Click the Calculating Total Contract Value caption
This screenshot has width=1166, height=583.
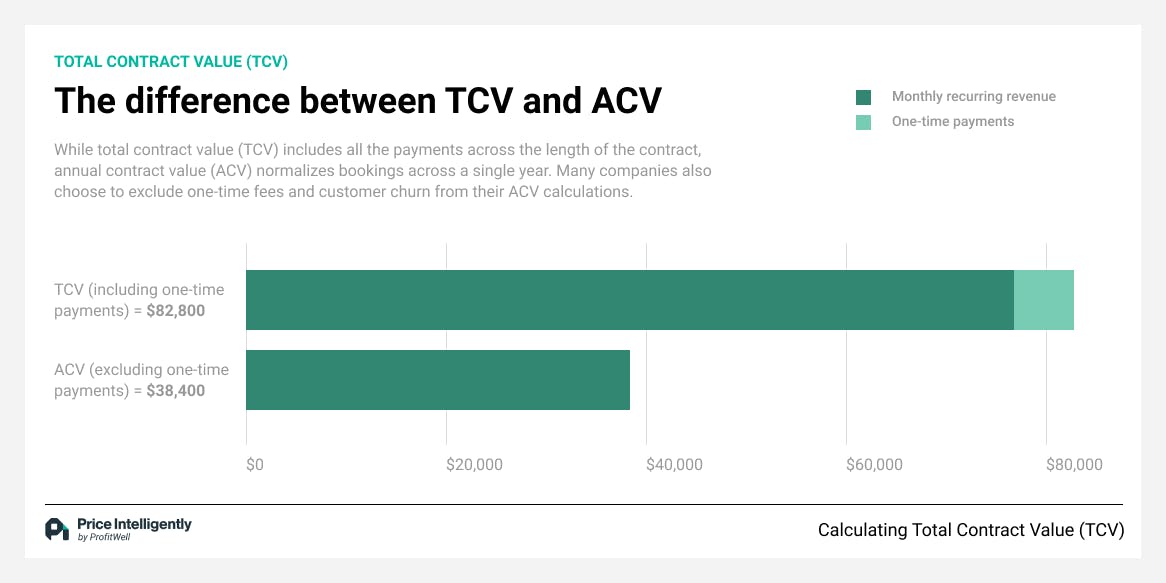point(970,529)
